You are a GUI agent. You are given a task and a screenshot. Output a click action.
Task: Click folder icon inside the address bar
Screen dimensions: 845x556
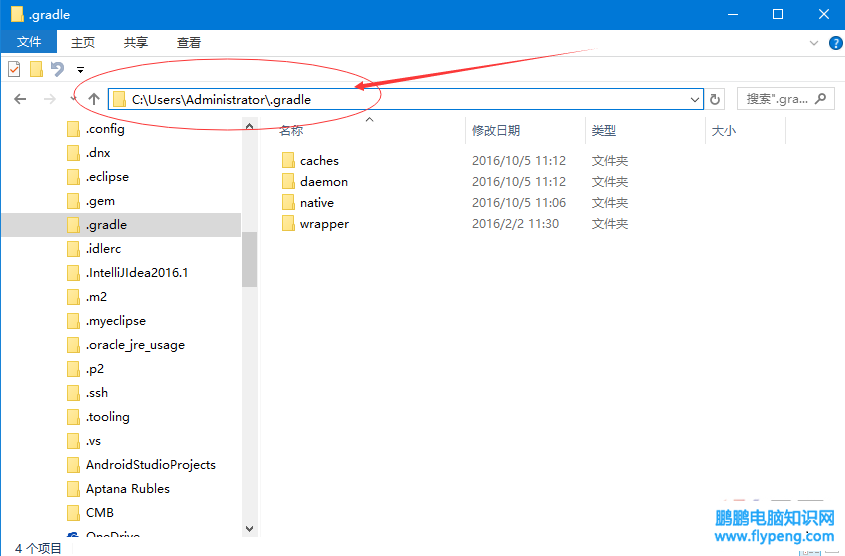[x=120, y=100]
